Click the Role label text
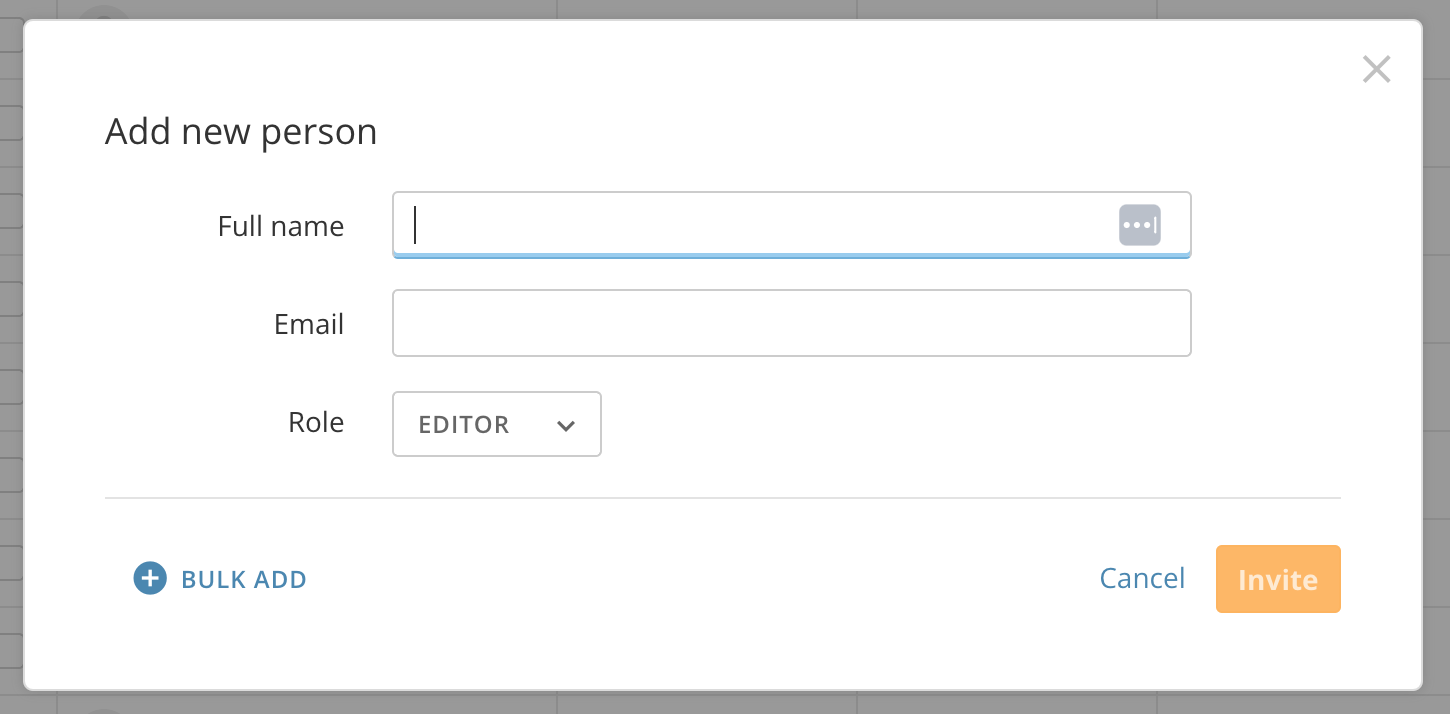This screenshot has width=1450, height=714. coord(316,422)
